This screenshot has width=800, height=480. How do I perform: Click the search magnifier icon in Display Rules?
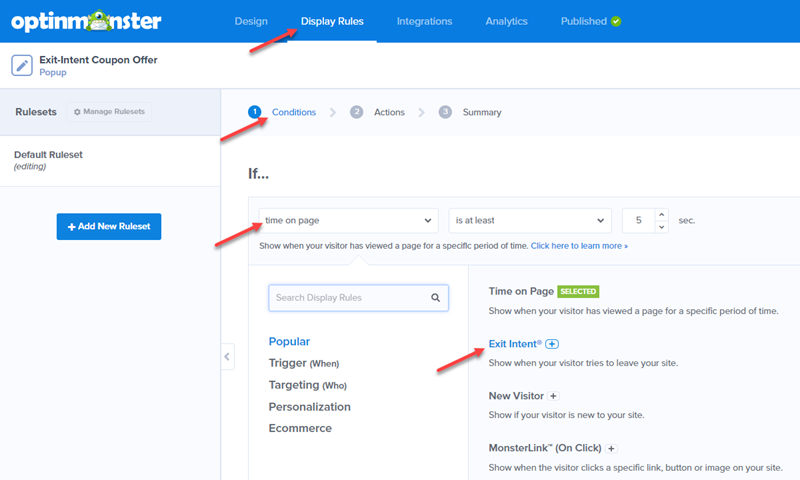[435, 297]
